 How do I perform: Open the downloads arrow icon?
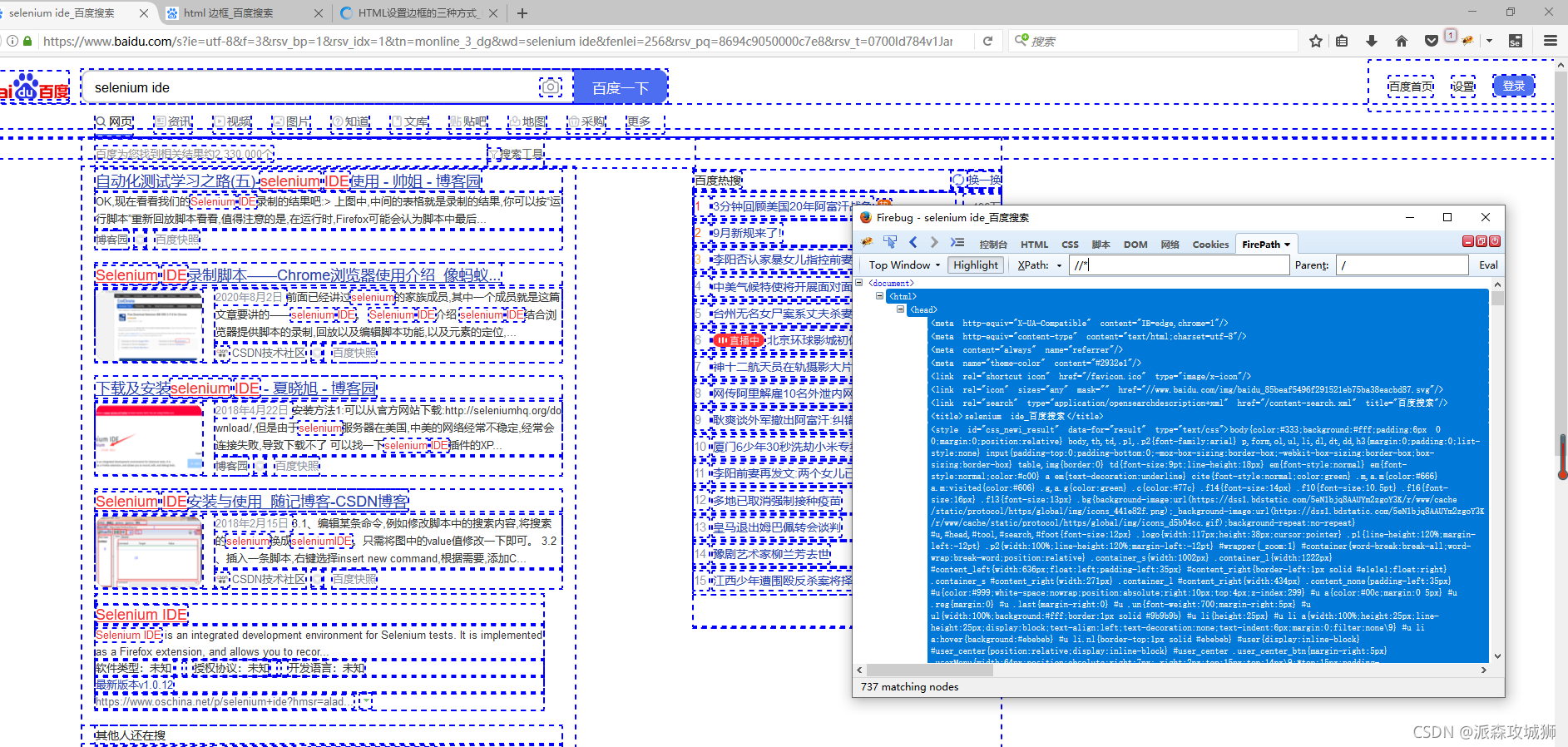pos(1372,41)
